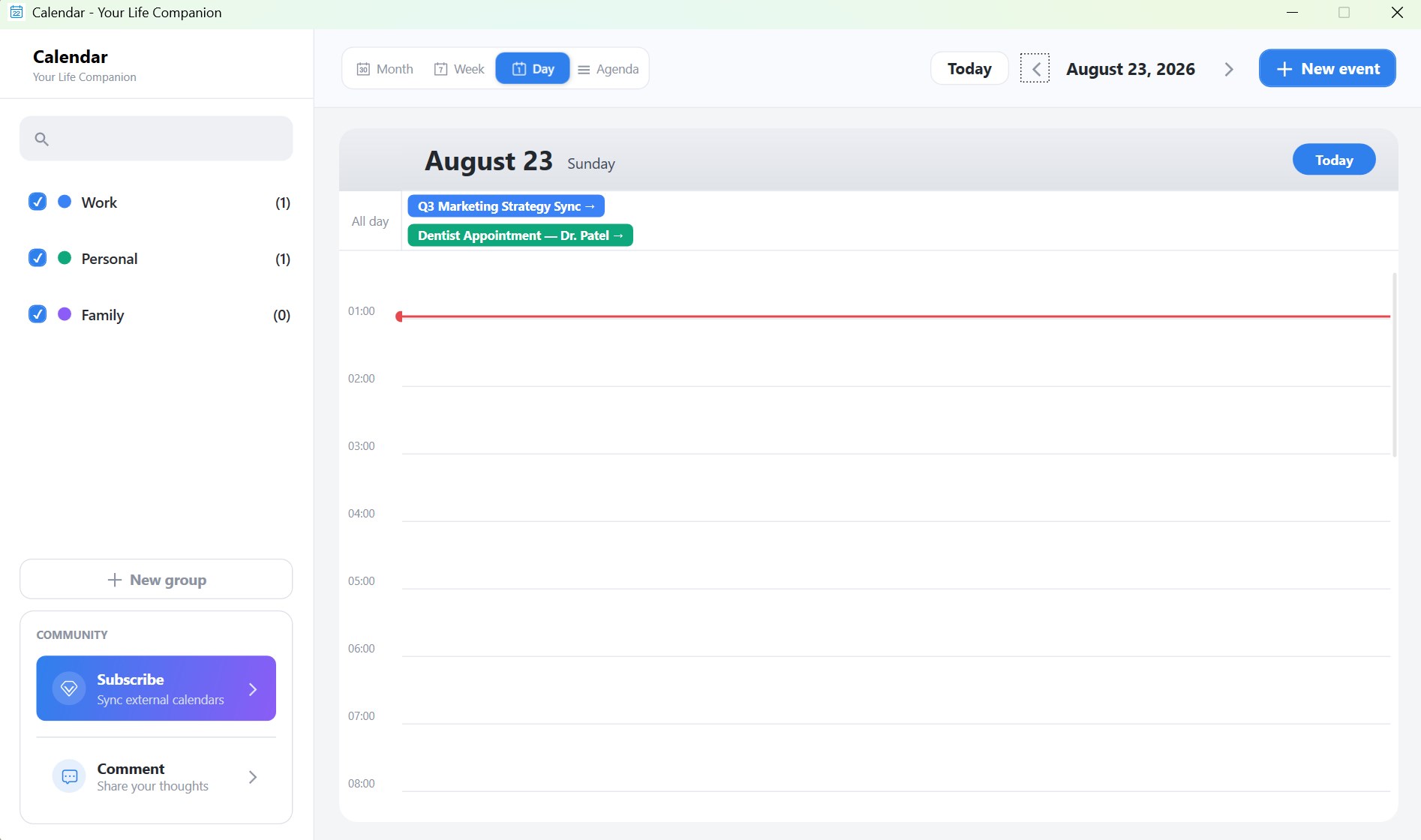The image size is (1421, 840).
Task: Switch to Month view
Action: pos(385,69)
